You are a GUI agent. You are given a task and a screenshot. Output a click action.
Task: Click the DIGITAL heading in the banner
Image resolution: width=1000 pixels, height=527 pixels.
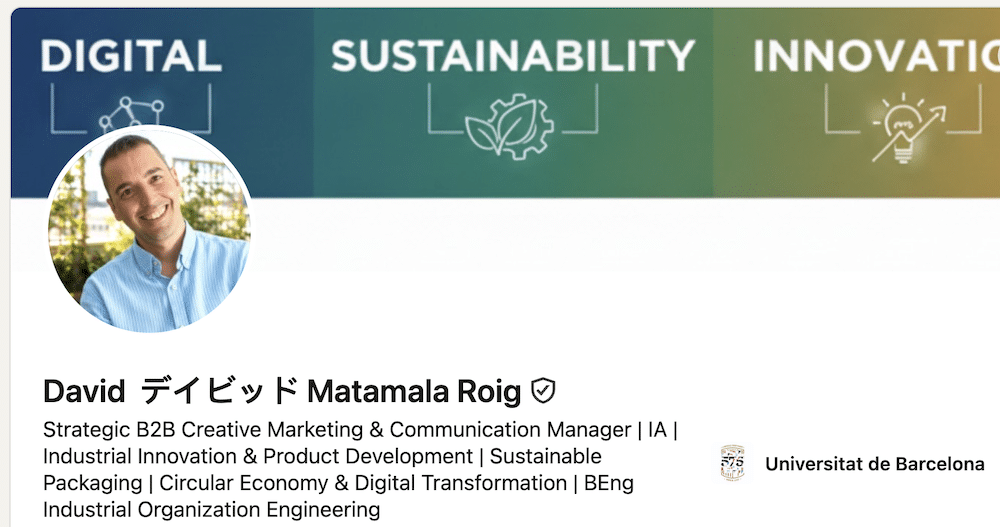point(130,56)
